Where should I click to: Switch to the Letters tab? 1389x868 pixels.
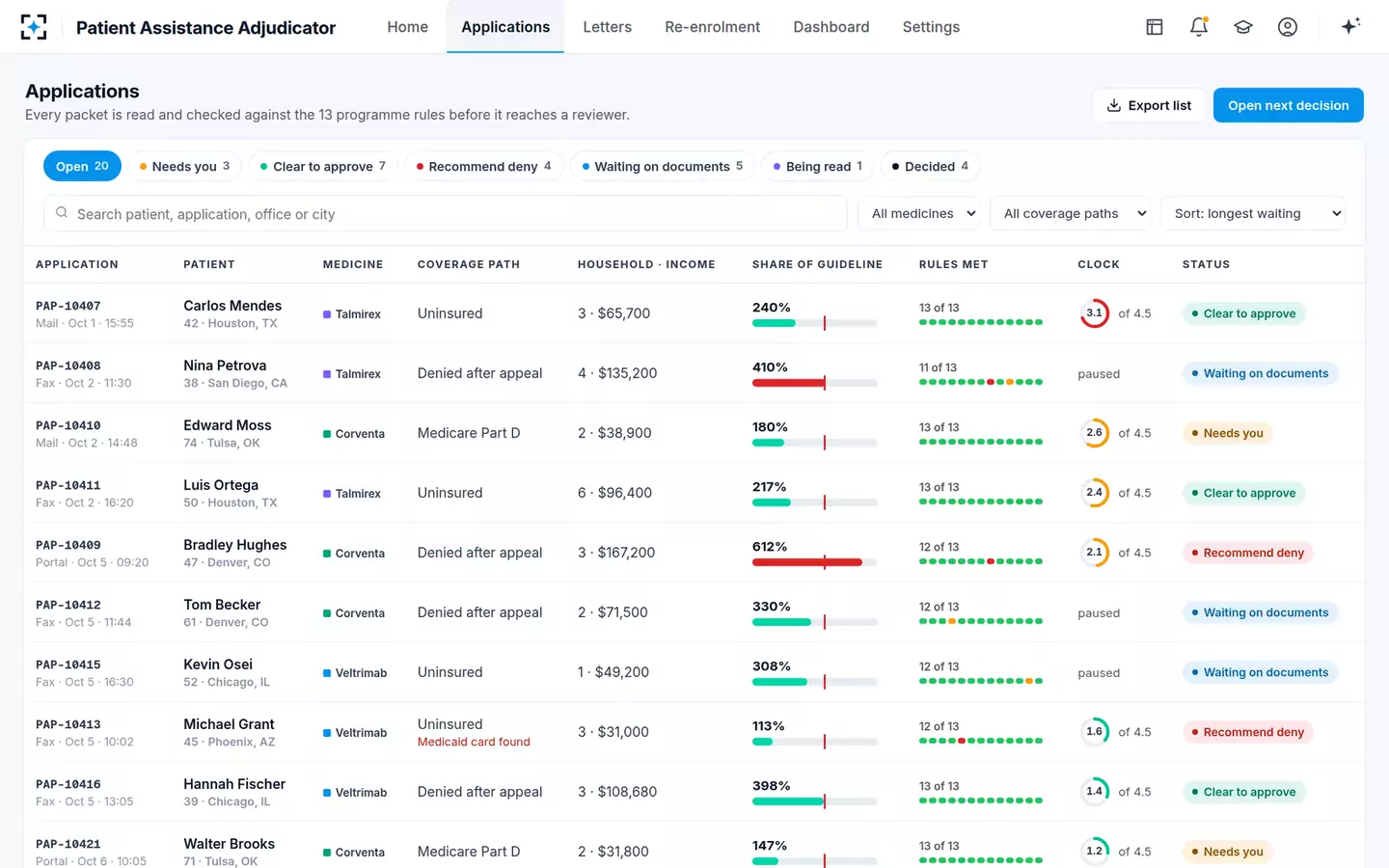coord(607,27)
